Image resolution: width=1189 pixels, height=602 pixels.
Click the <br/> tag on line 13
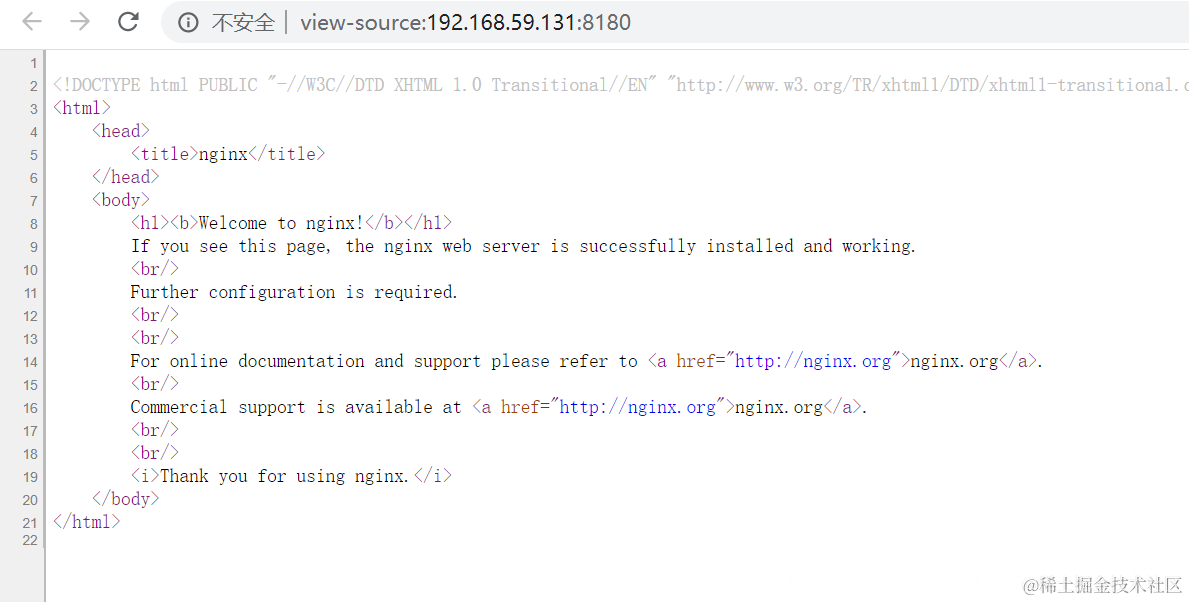point(155,338)
